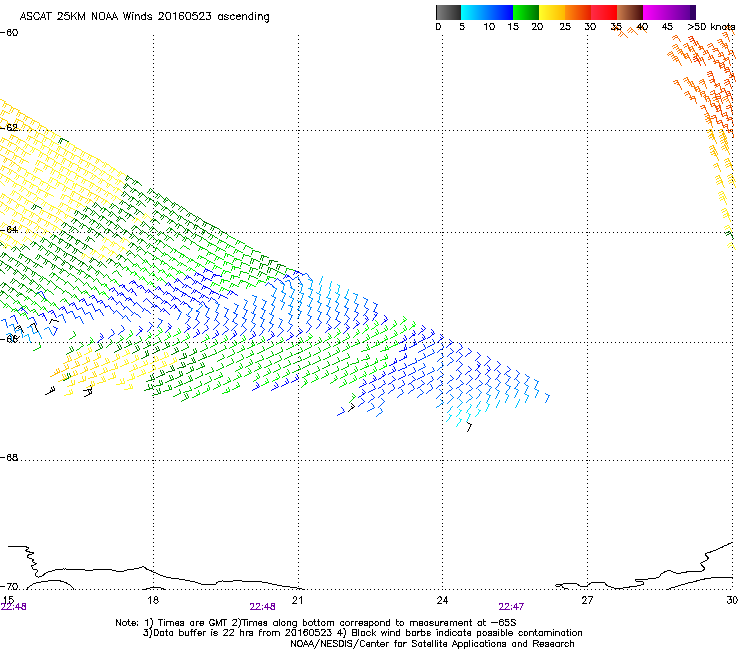Click the blue 10-15 knots legend segment
The image size is (740, 650).
(x=500, y=12)
